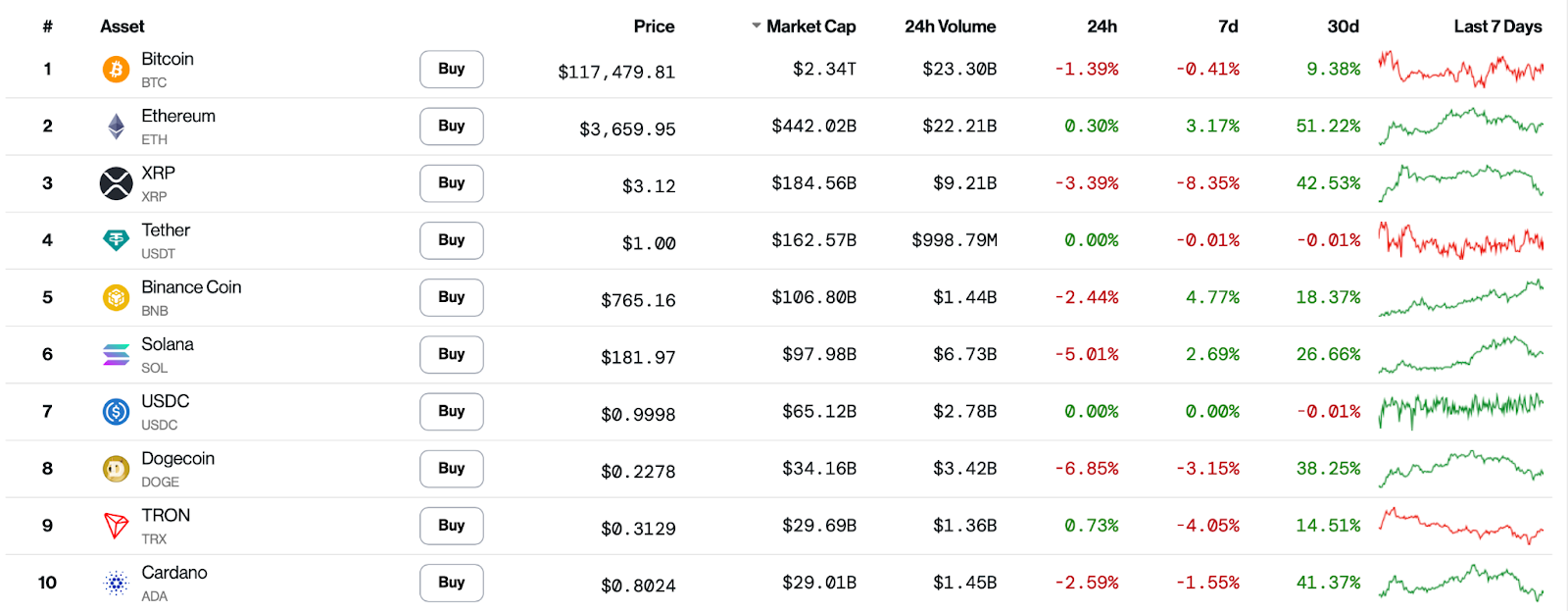The height and width of the screenshot is (611, 1568).
Task: Click the XRP logo icon
Action: (116, 183)
